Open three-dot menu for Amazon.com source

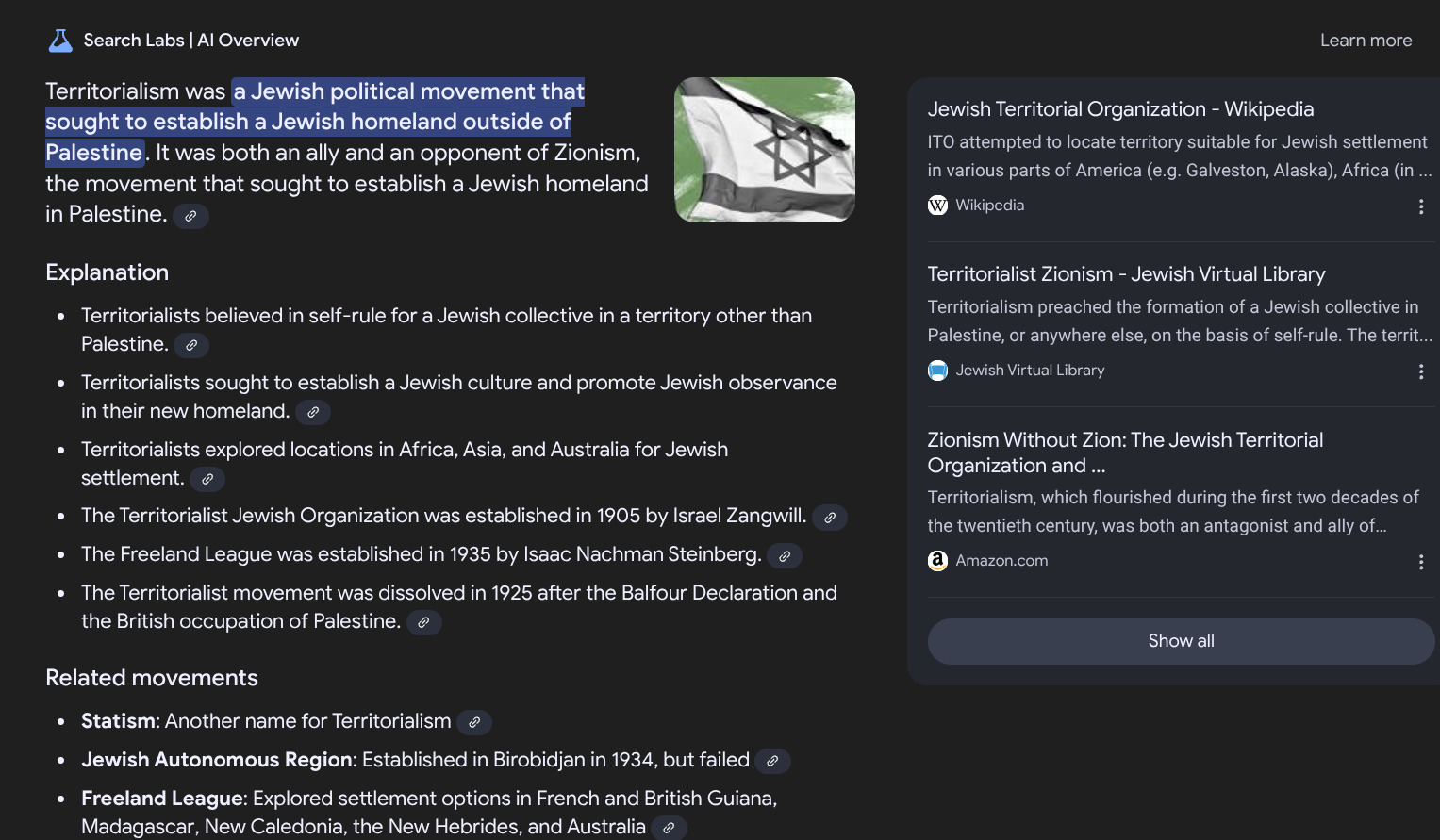[1421, 562]
